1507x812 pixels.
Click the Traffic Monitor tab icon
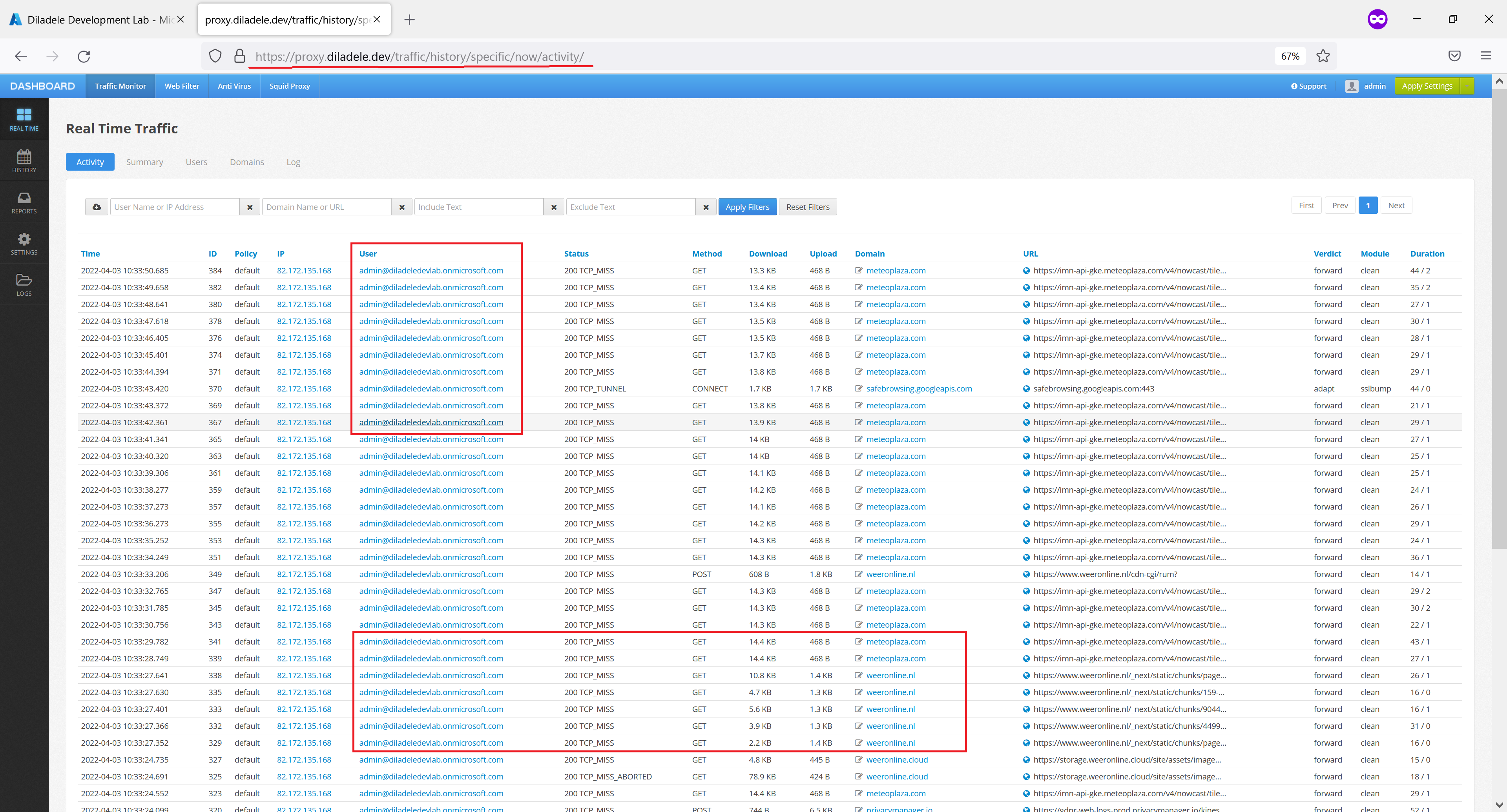119,86
